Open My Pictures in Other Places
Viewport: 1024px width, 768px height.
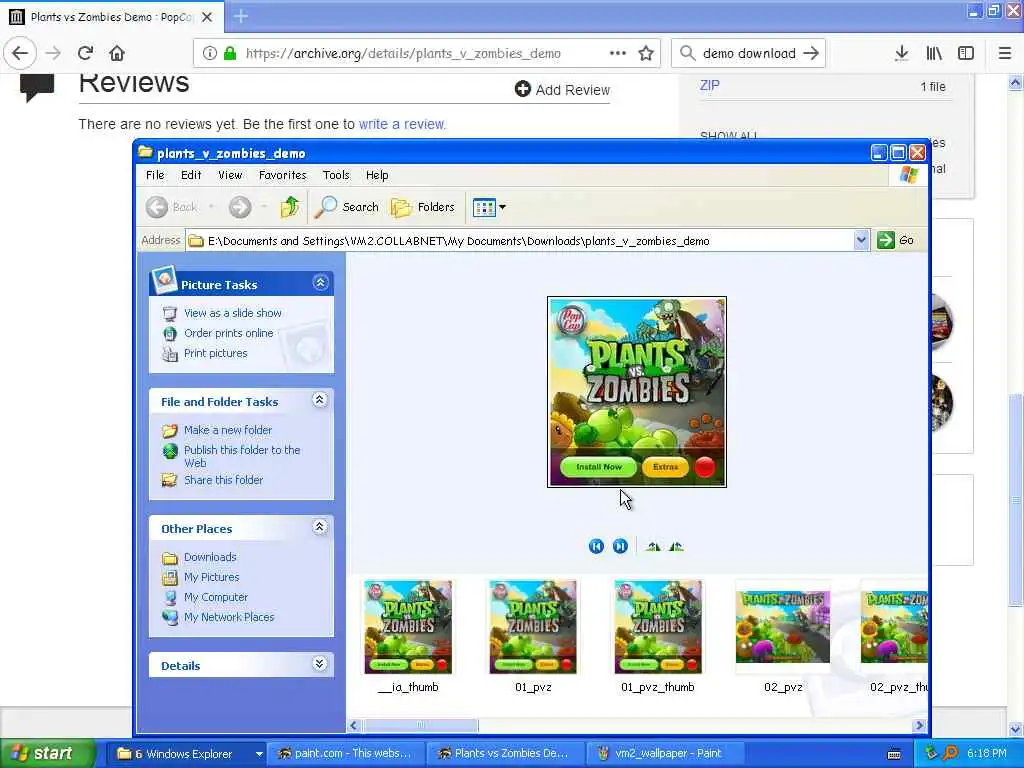coord(212,577)
